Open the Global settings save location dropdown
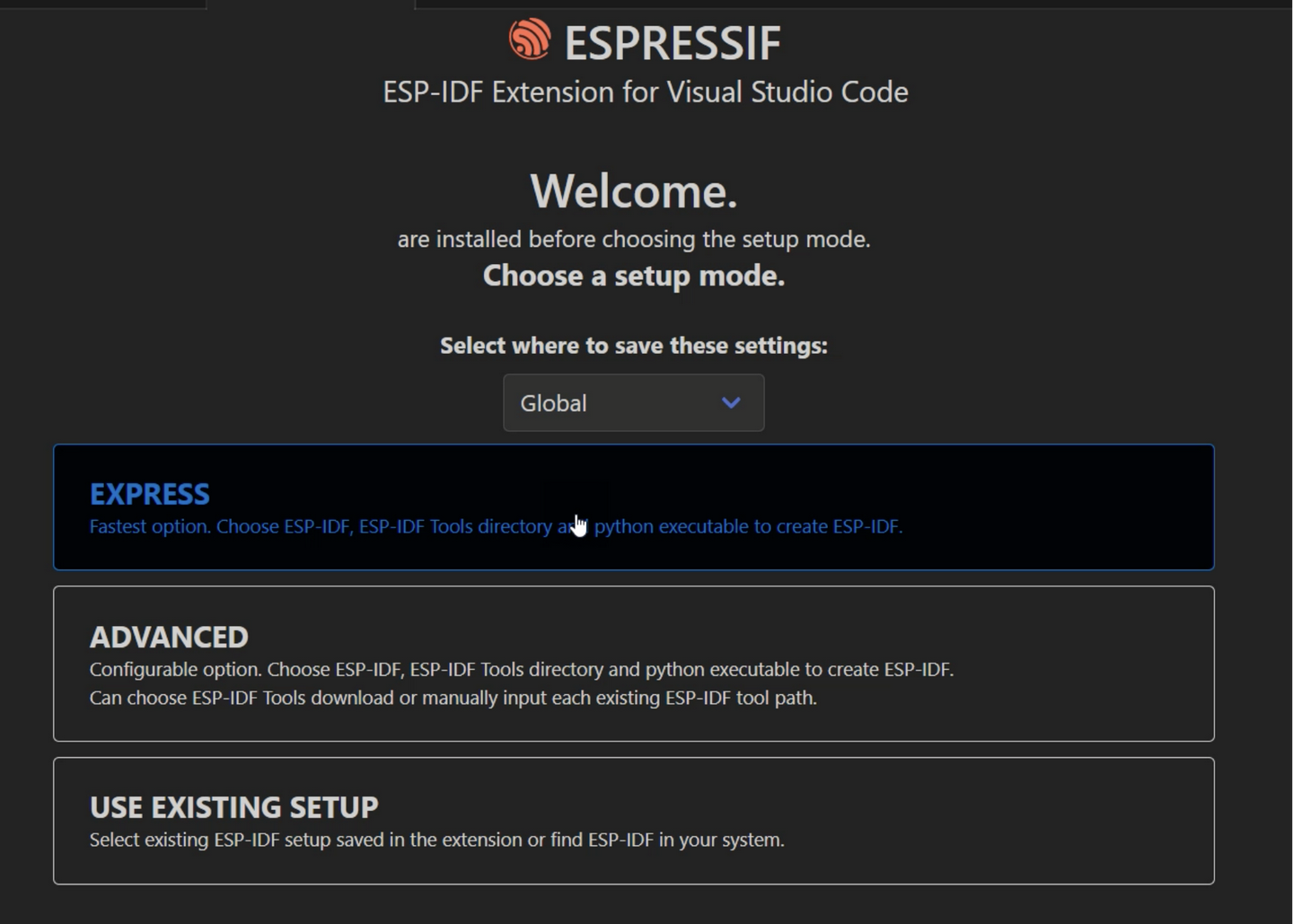This screenshot has height=924, width=1293. [633, 403]
